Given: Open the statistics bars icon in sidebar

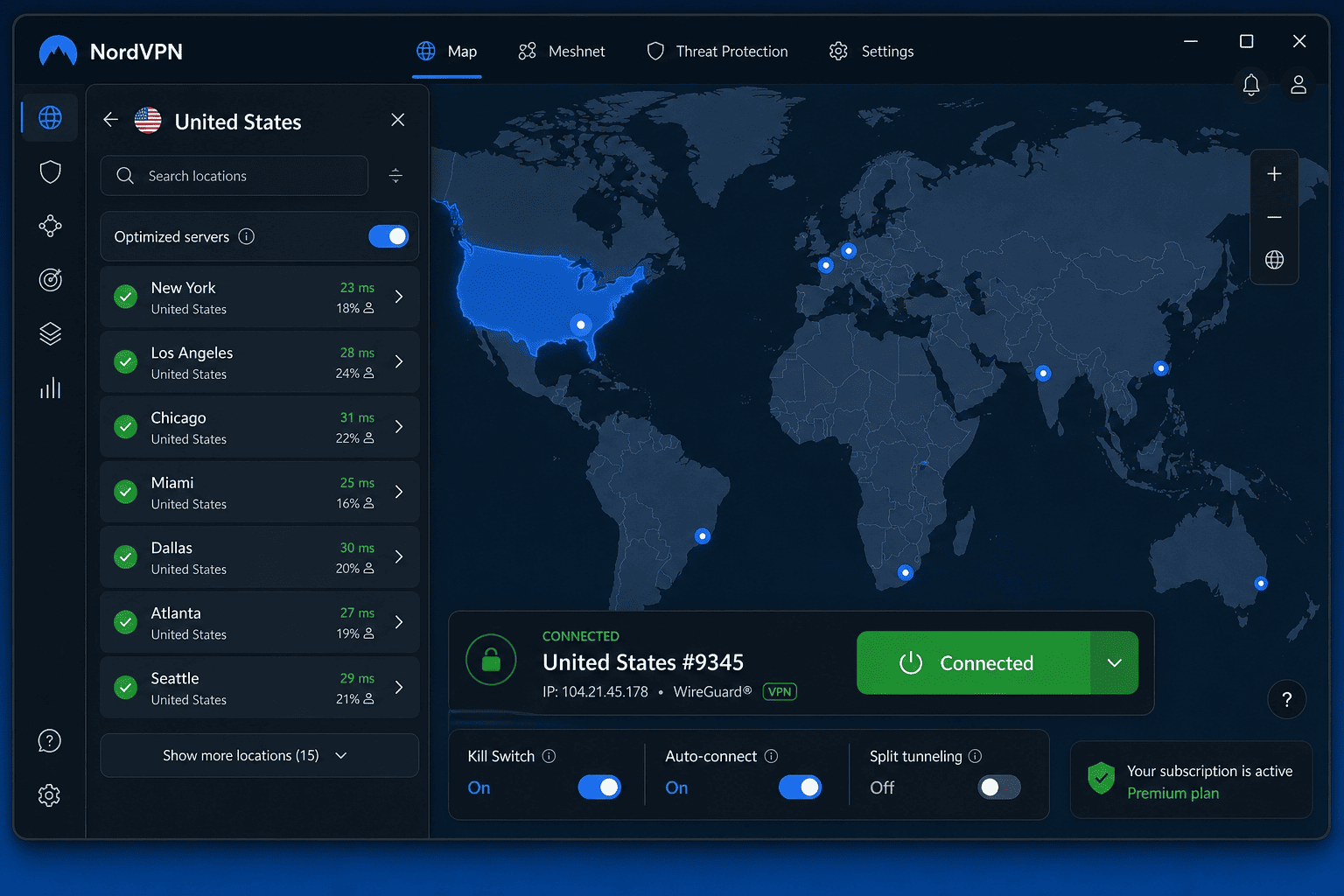Looking at the screenshot, I should point(50,388).
